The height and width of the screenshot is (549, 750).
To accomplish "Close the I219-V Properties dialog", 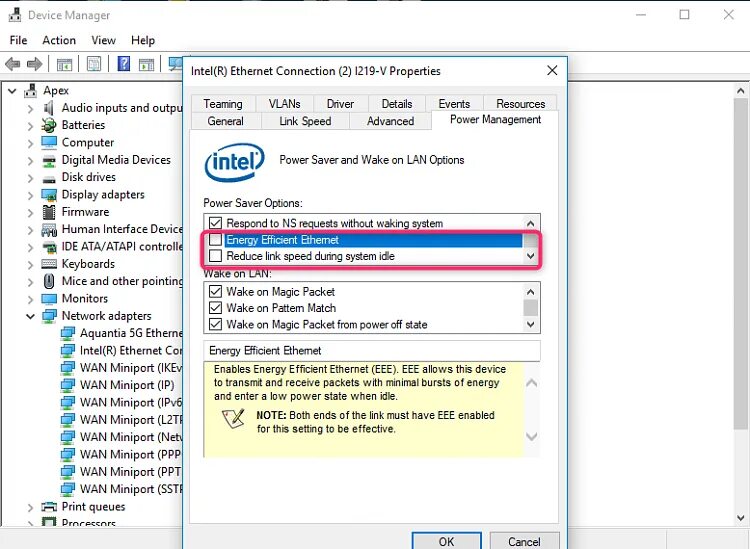I will coord(552,71).
